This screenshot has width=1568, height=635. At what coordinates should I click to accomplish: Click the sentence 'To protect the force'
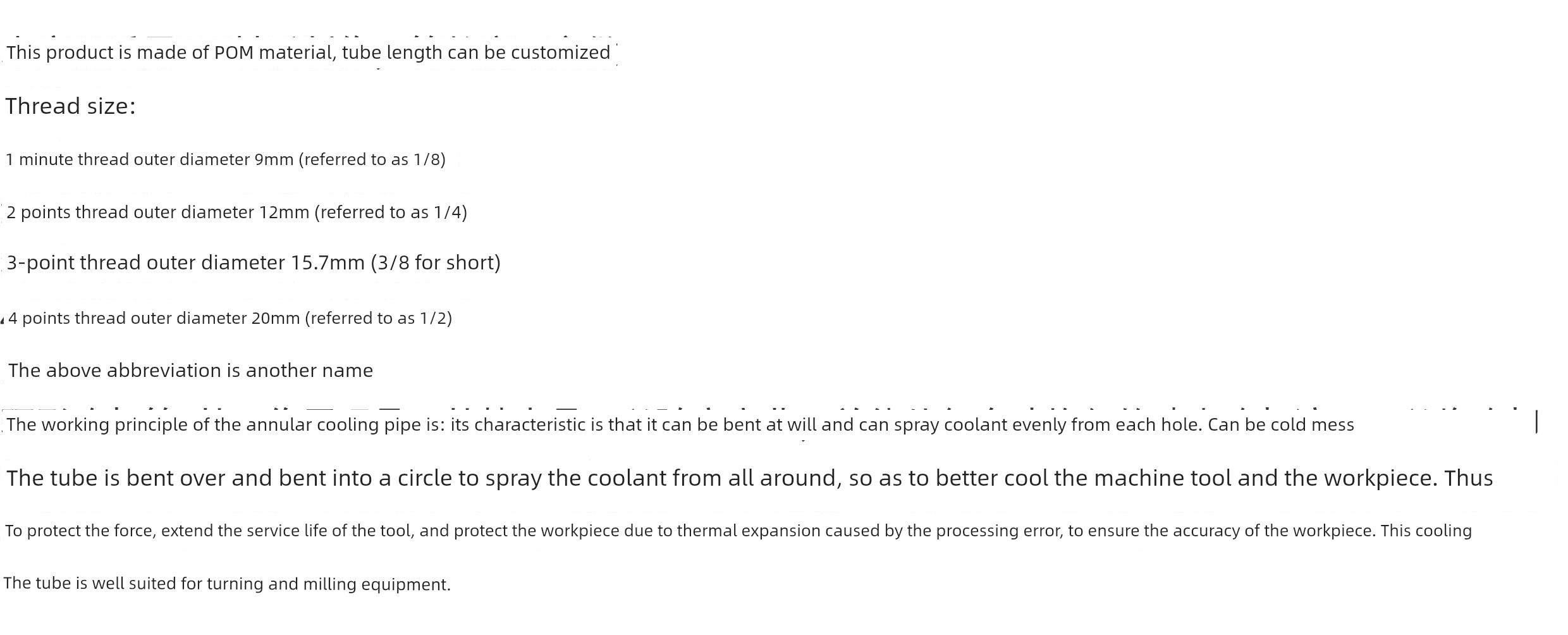pos(738,531)
